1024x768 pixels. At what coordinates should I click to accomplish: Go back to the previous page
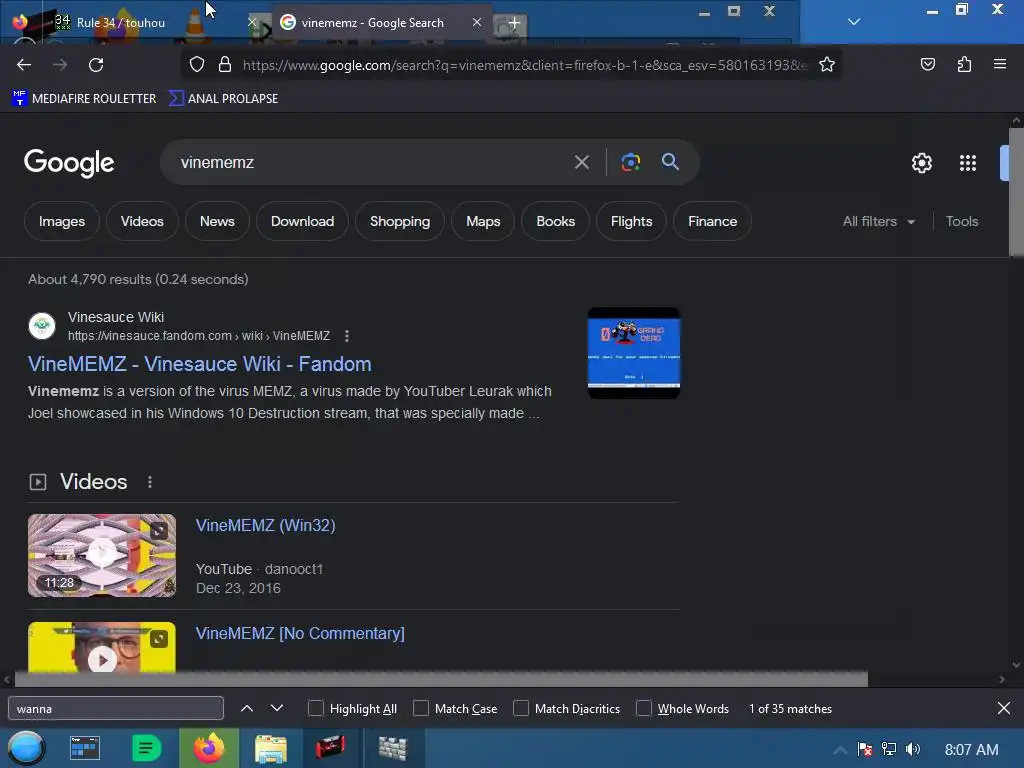click(24, 65)
